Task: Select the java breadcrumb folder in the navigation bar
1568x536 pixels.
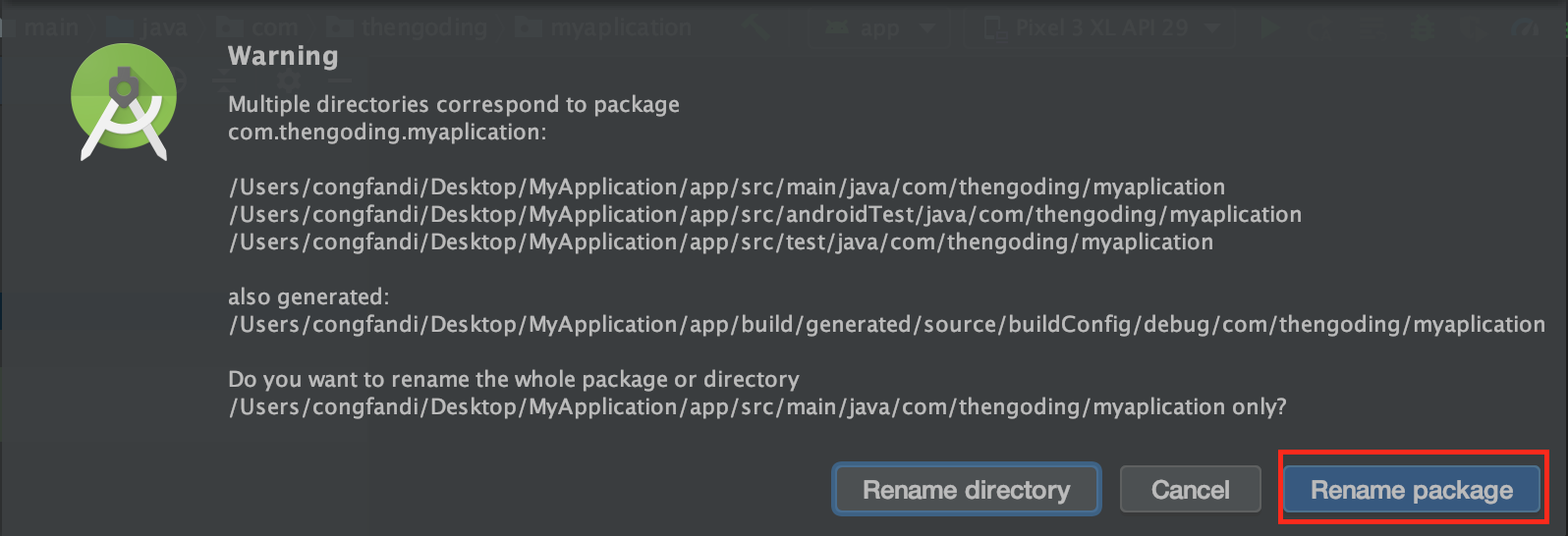Action: click(x=147, y=27)
